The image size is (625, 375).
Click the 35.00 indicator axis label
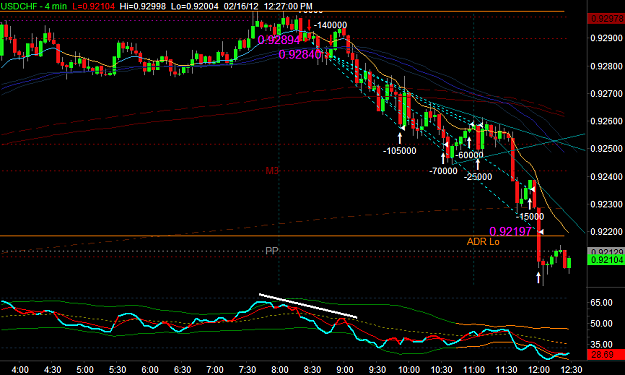[x=601, y=344]
